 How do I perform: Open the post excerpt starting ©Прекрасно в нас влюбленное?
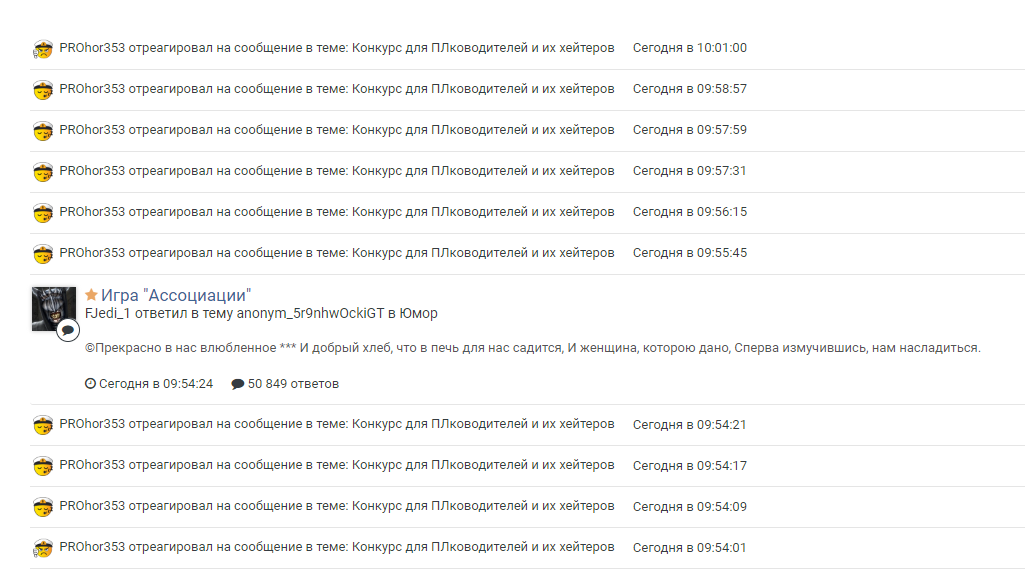pyautogui.click(x=533, y=348)
